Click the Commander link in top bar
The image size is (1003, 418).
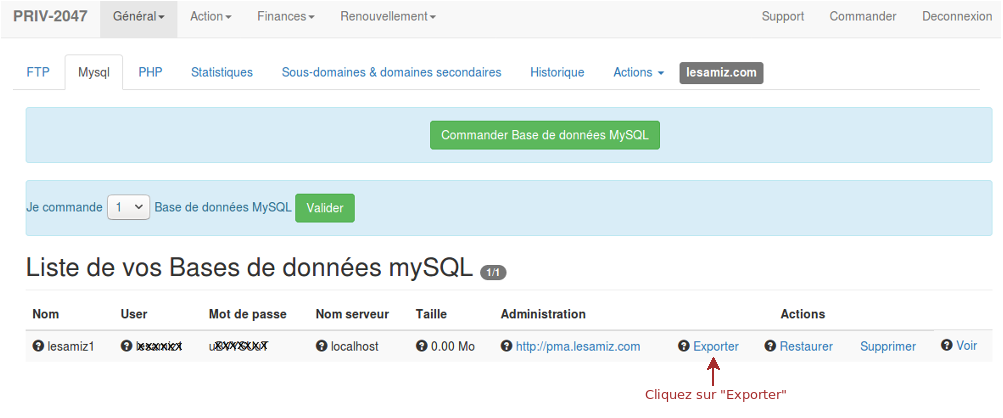[863, 17]
